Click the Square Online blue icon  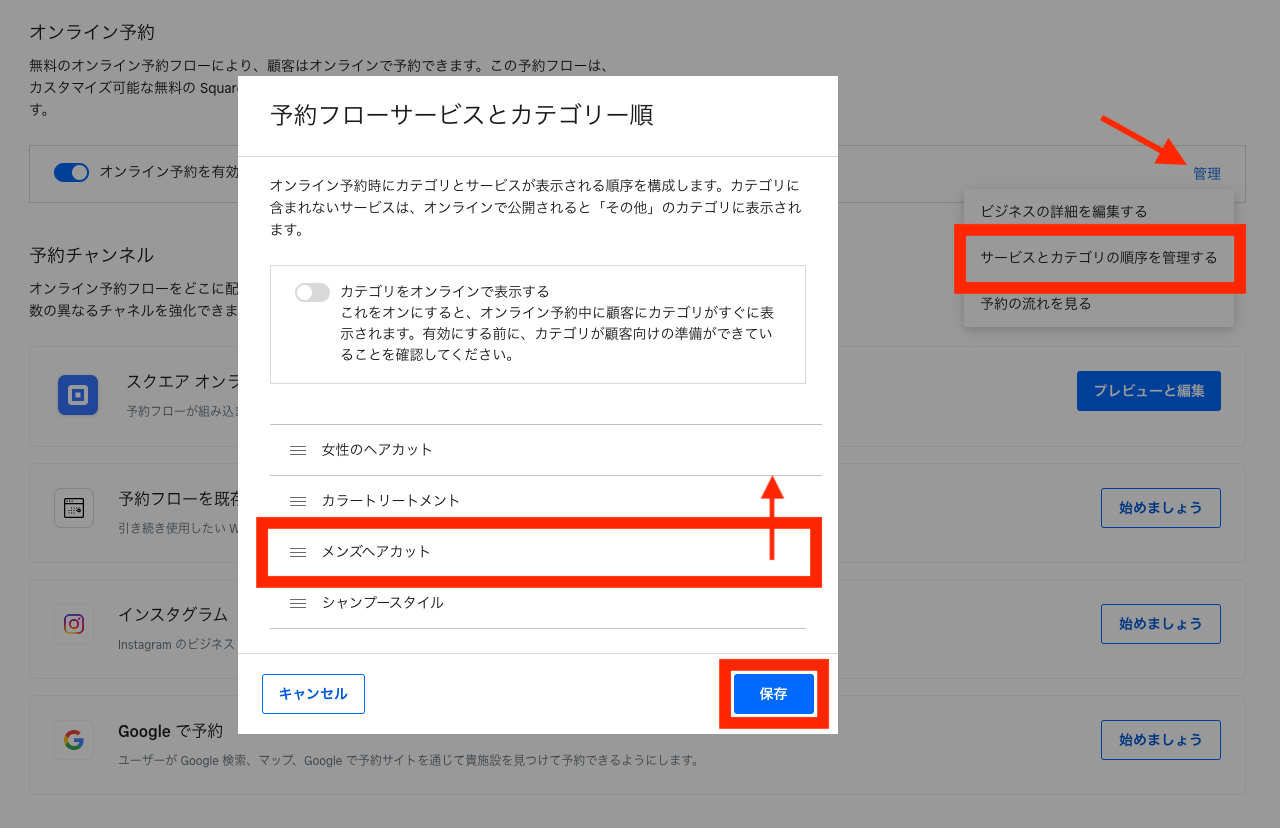(x=78, y=395)
